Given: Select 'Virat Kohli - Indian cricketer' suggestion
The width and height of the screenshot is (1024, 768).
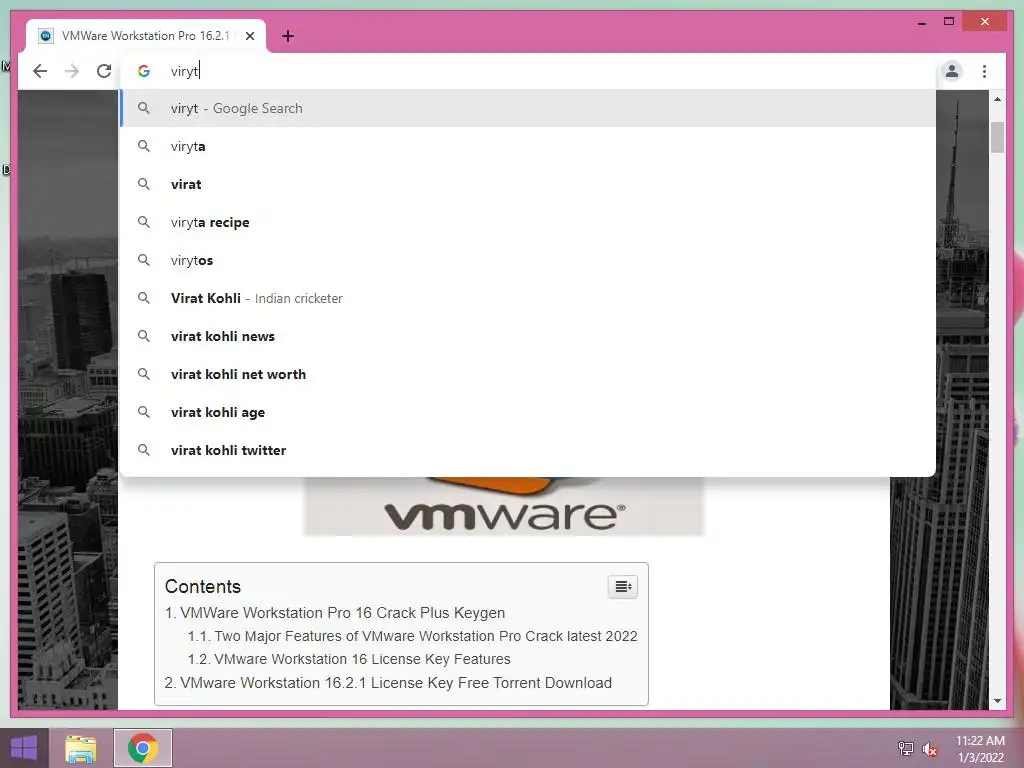Looking at the screenshot, I should [x=528, y=298].
